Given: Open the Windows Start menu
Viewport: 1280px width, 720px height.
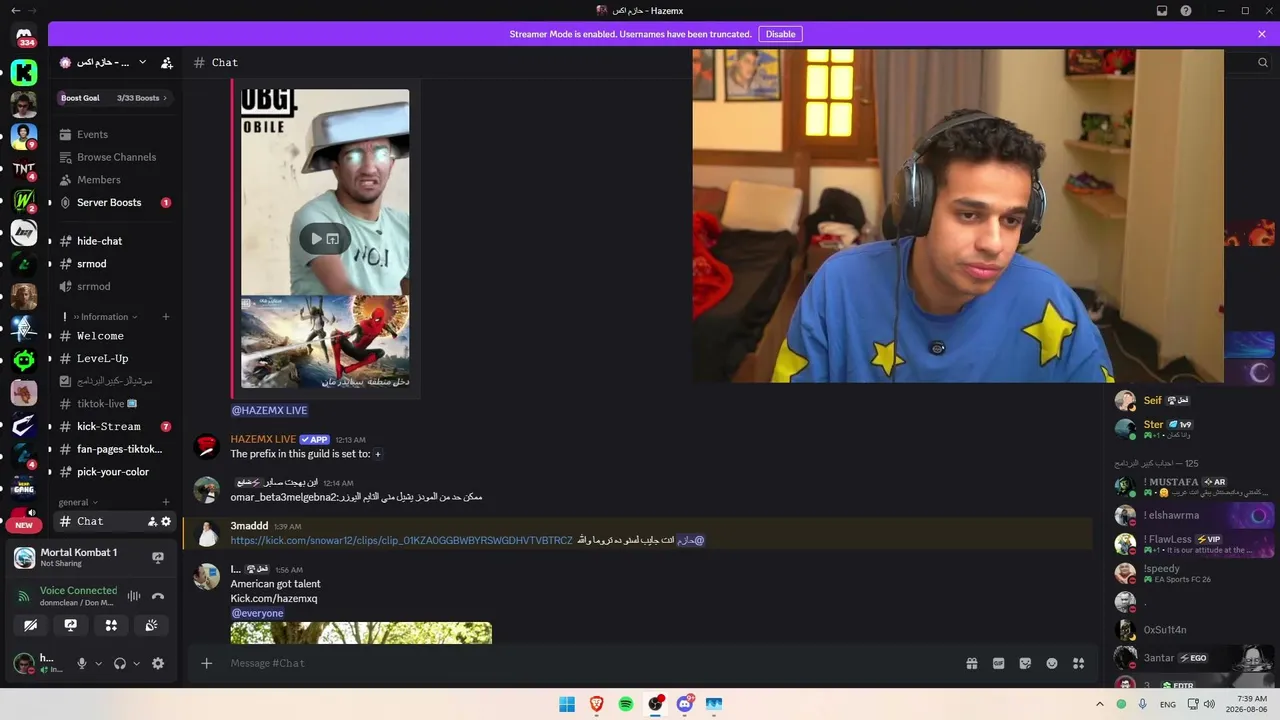Looking at the screenshot, I should 567,704.
